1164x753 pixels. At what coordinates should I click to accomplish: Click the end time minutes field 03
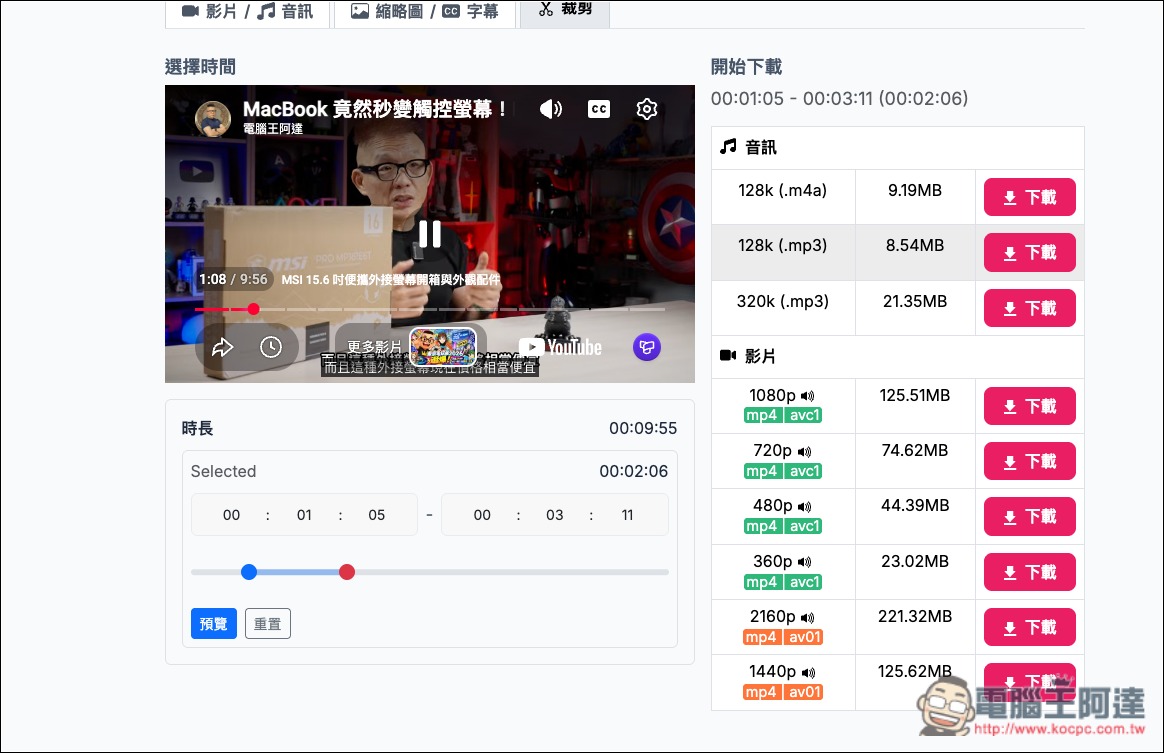(555, 515)
